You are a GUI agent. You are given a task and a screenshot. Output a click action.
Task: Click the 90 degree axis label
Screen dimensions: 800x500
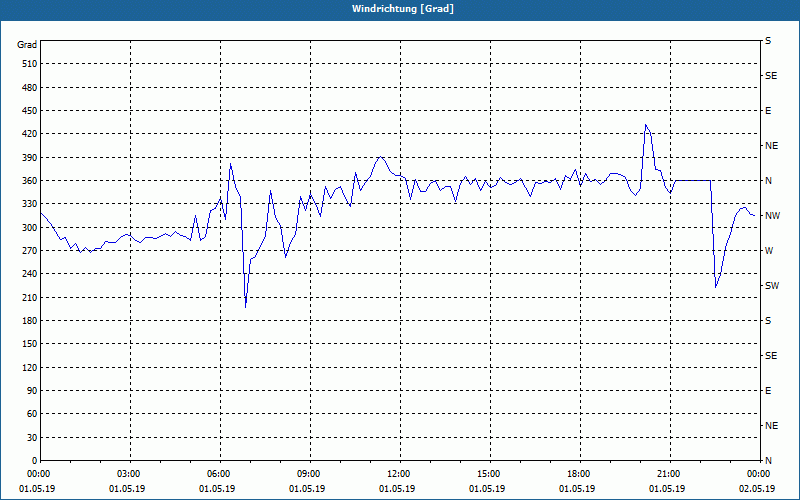(32, 390)
